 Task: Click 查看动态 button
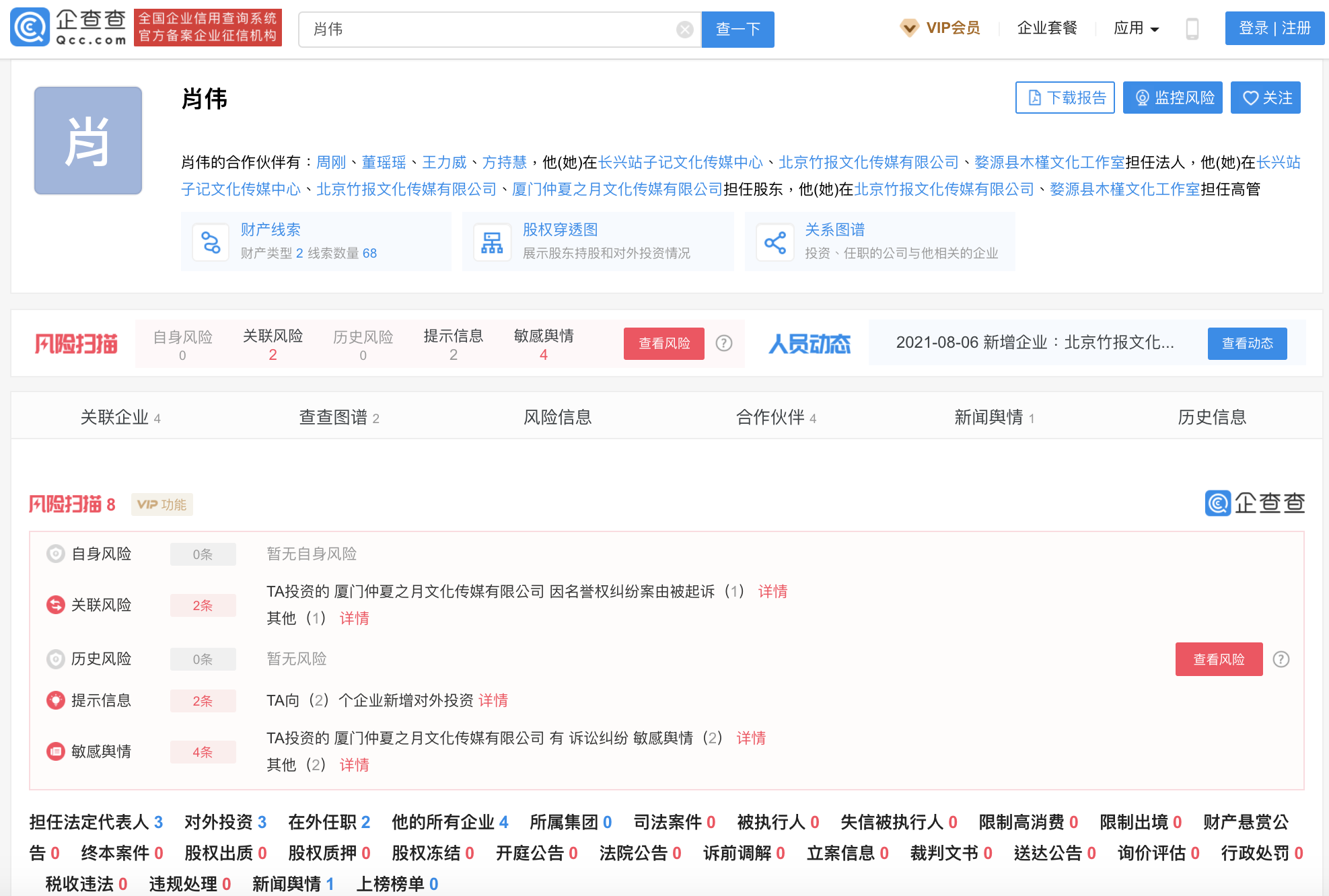point(1247,344)
